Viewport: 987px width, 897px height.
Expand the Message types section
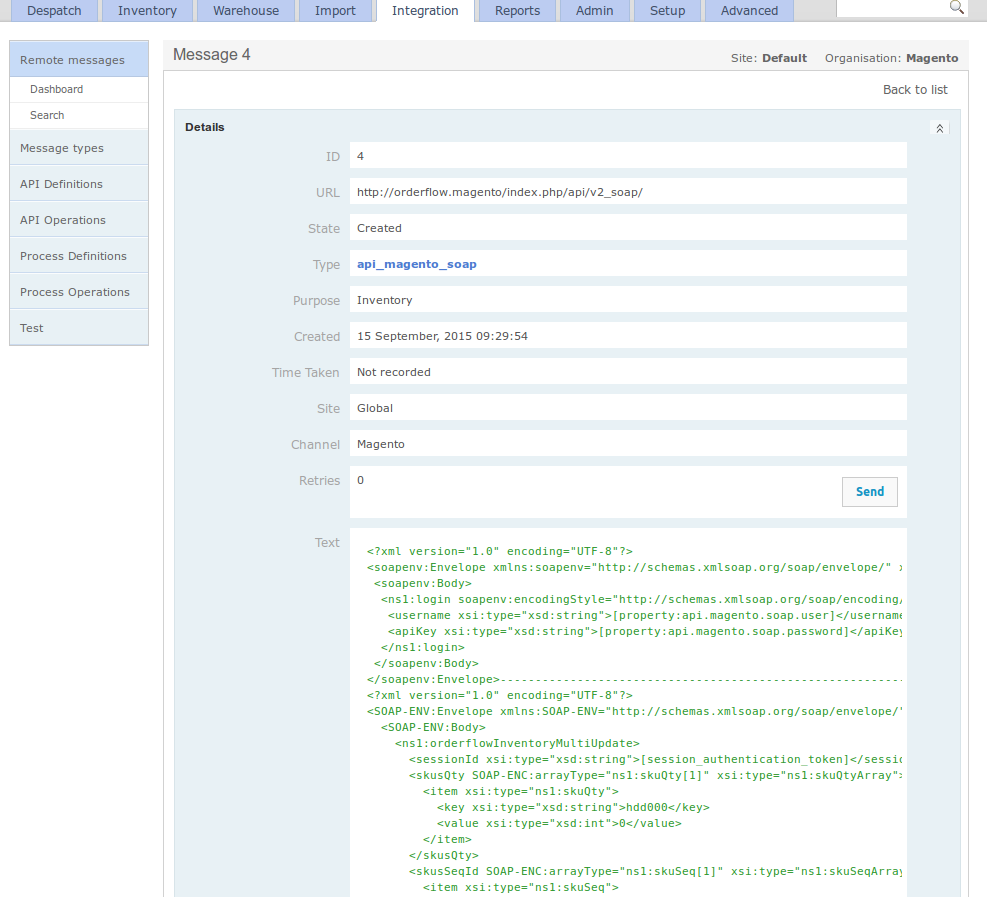coord(62,148)
